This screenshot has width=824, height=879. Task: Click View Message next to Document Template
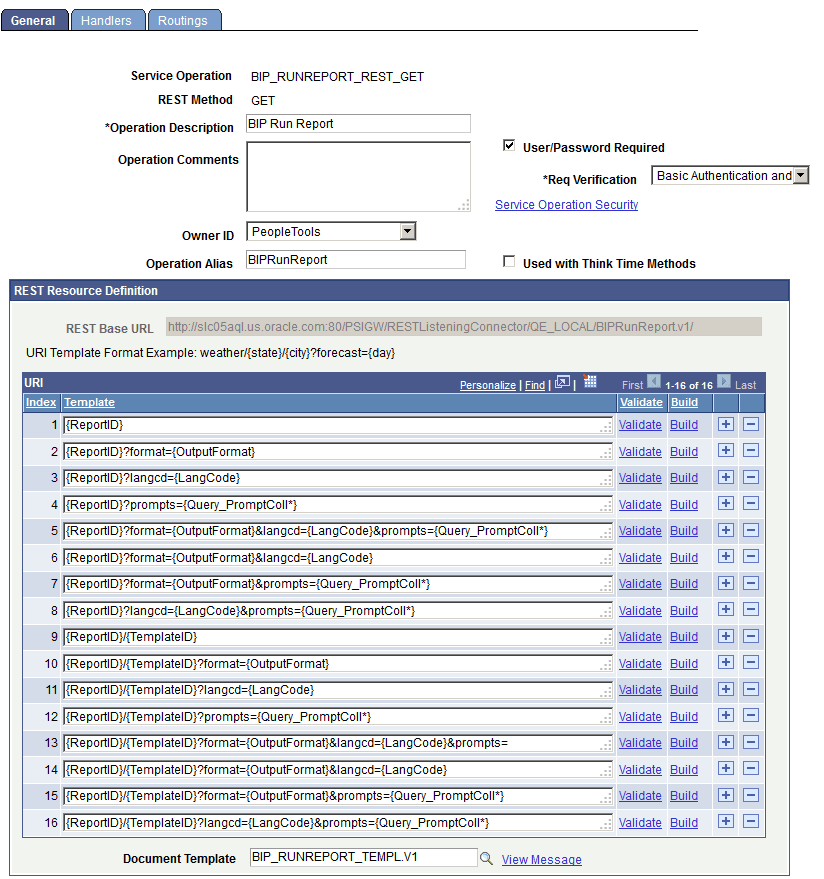point(541,859)
